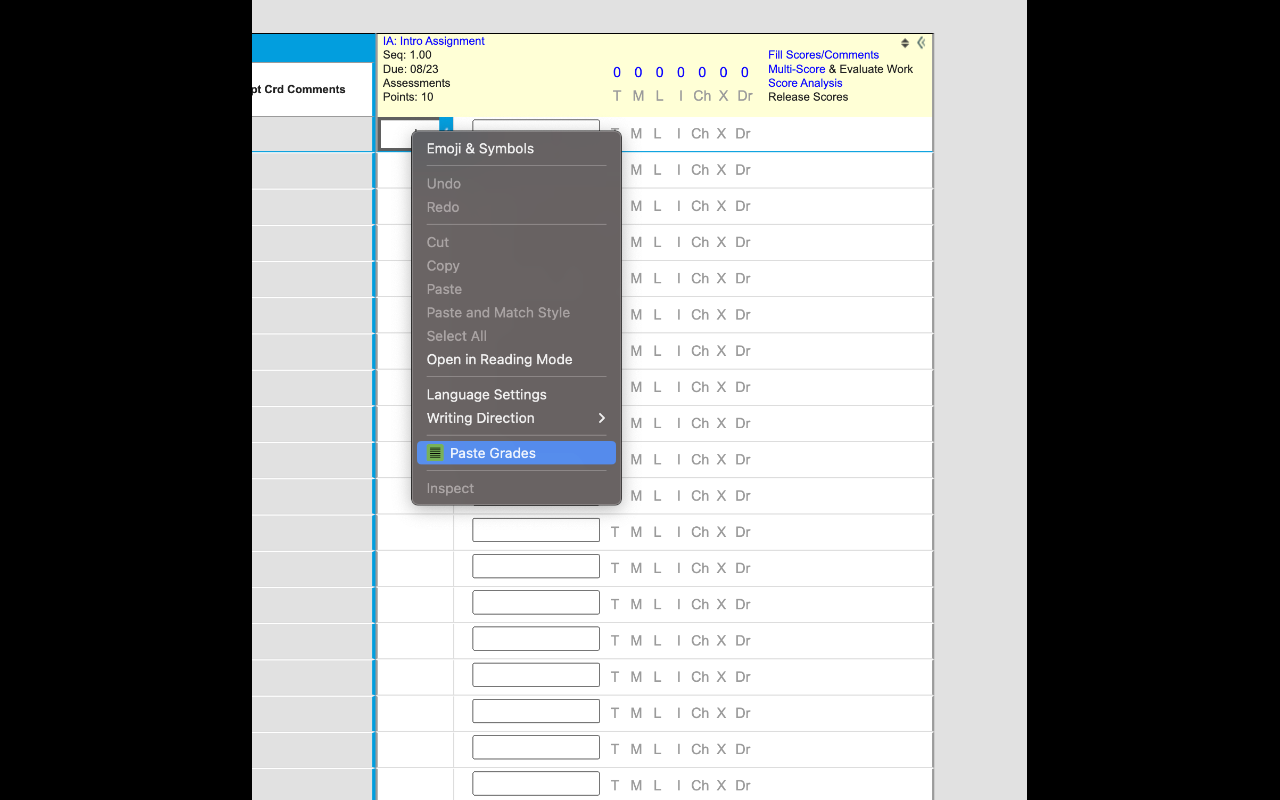Toggle the I flag in the yellow header
Image resolution: width=1280 pixels, height=800 pixels.
pos(681,96)
